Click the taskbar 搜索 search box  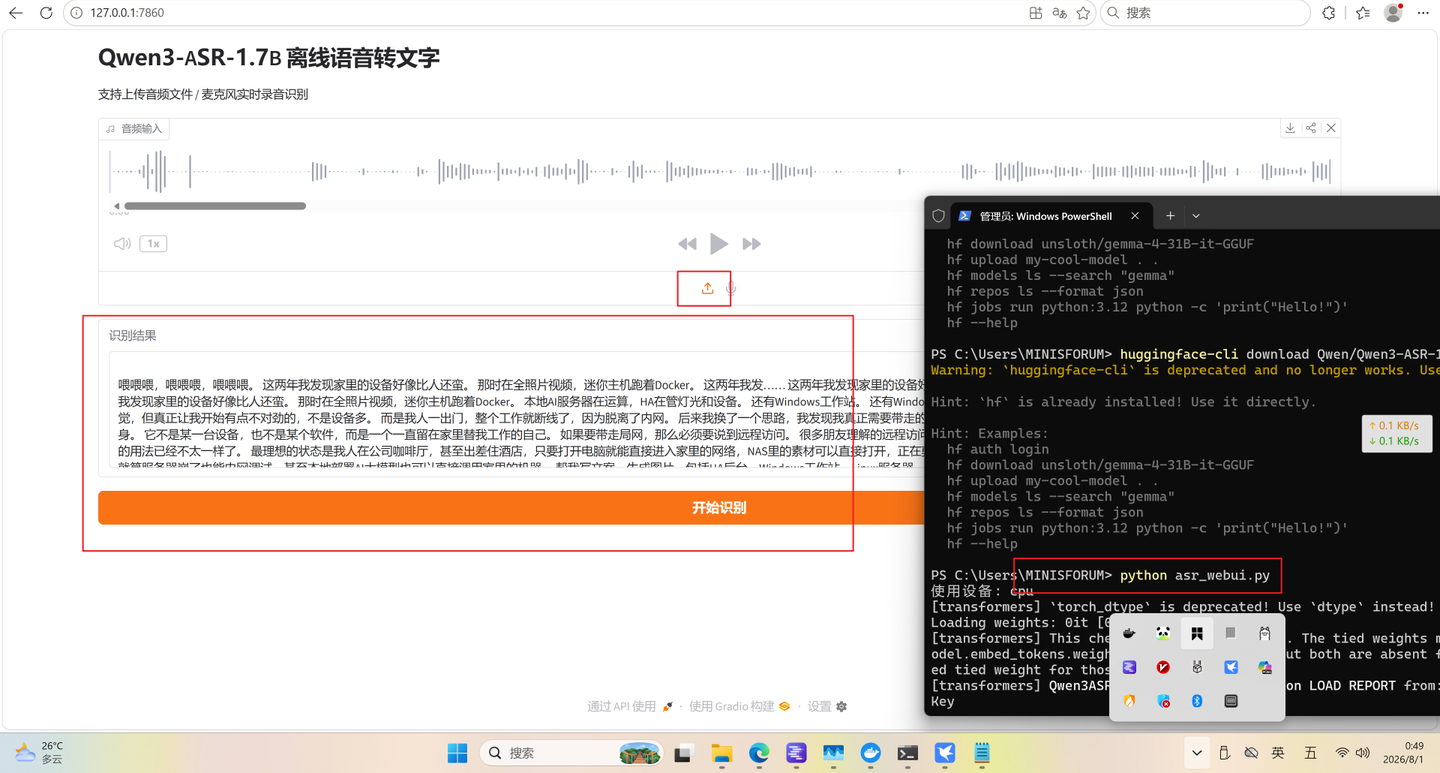(x=571, y=753)
